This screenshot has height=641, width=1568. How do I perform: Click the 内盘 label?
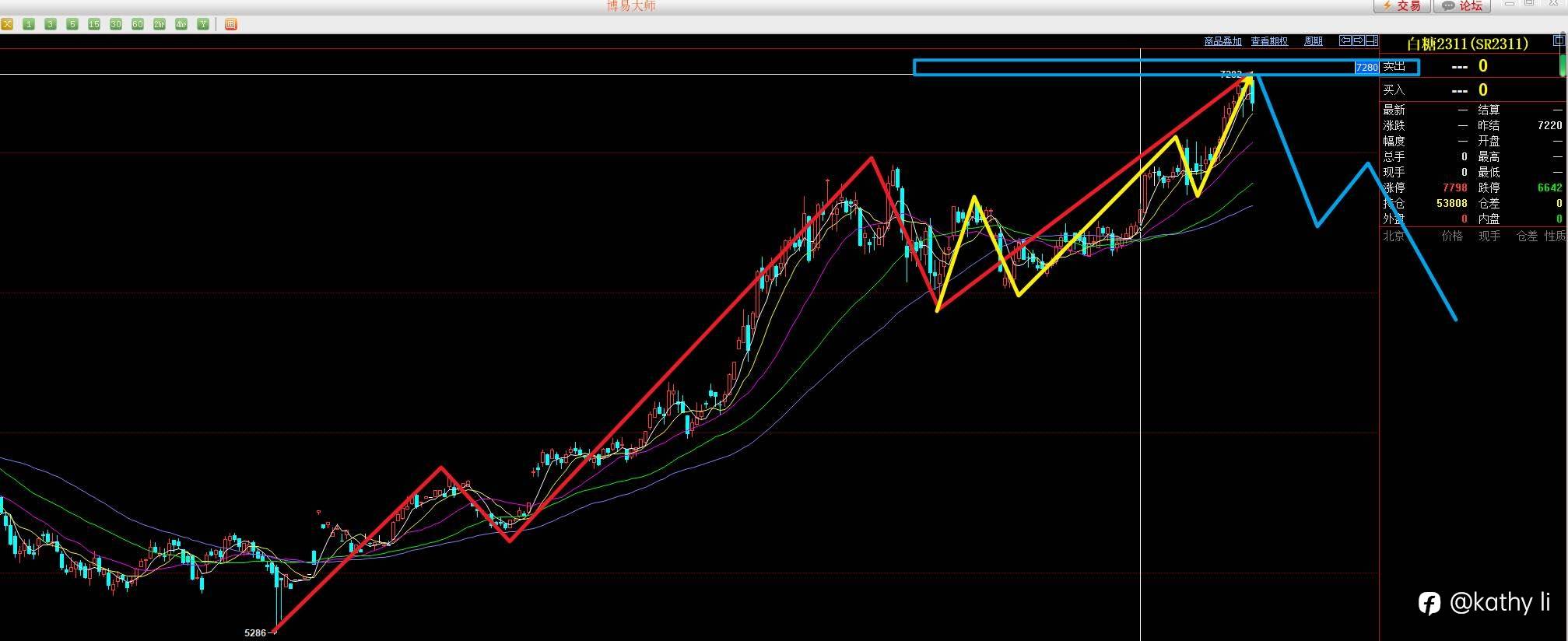pos(1489,219)
